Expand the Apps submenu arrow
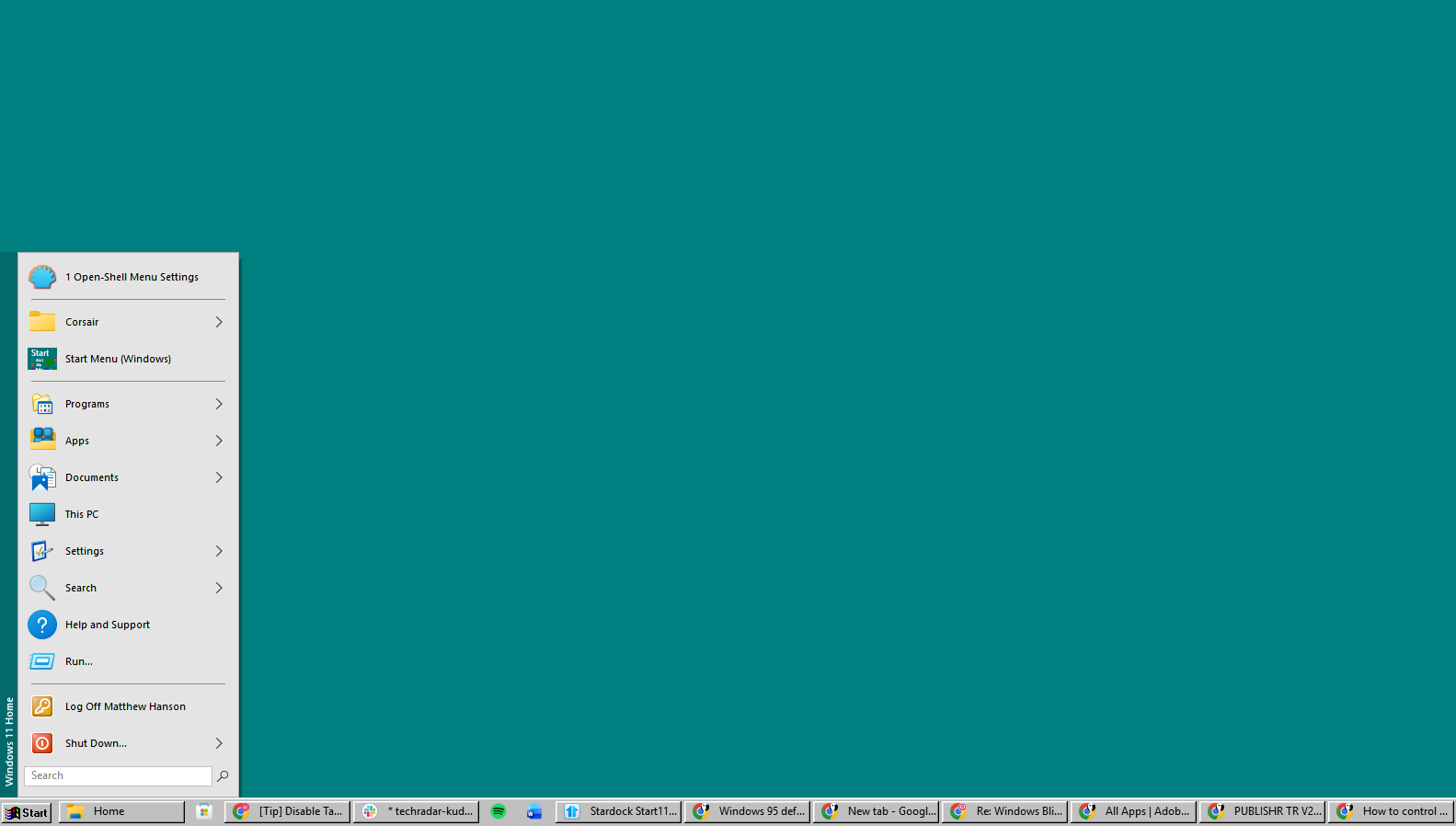 (219, 441)
